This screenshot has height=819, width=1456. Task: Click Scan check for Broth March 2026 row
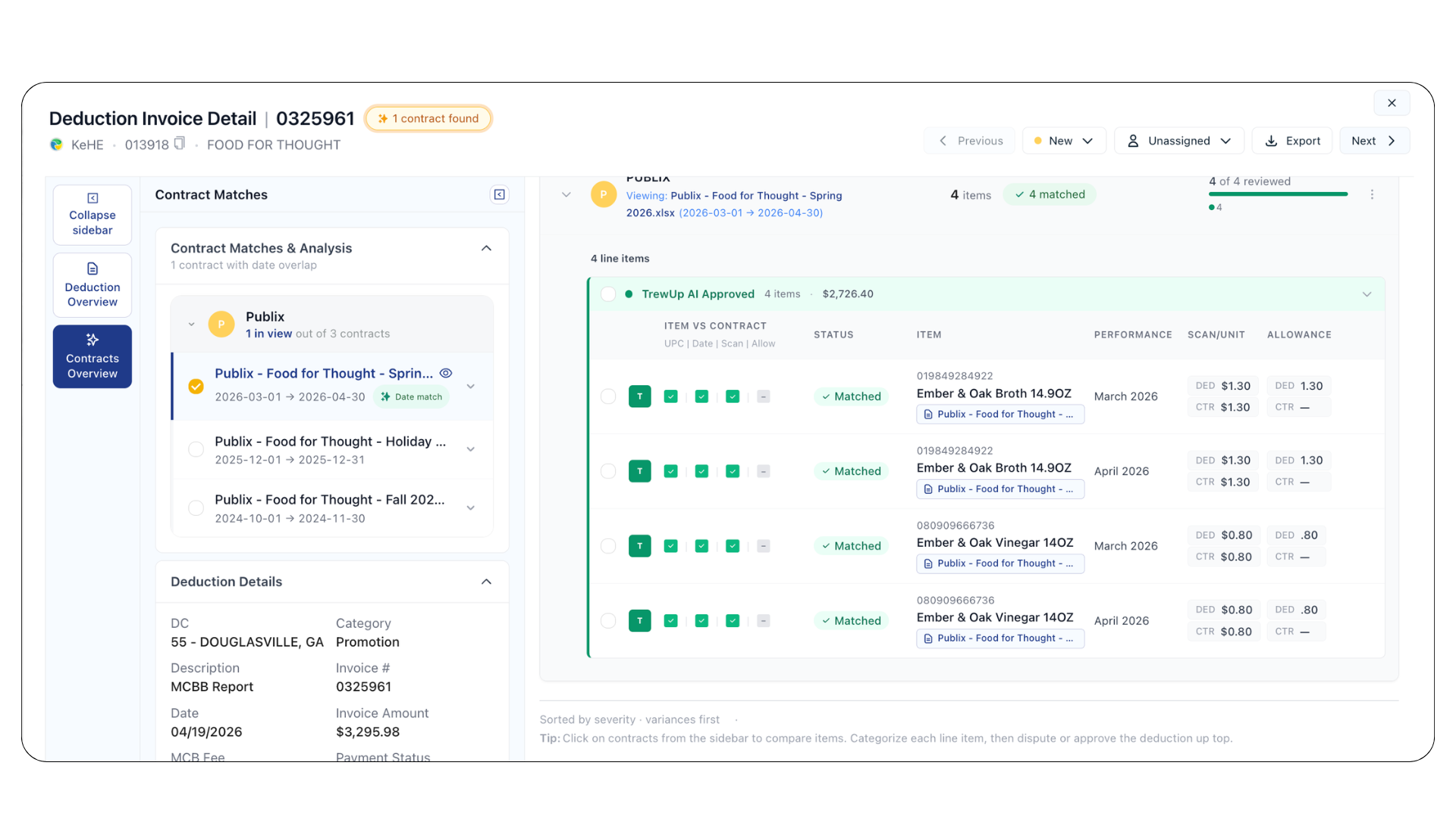click(733, 397)
